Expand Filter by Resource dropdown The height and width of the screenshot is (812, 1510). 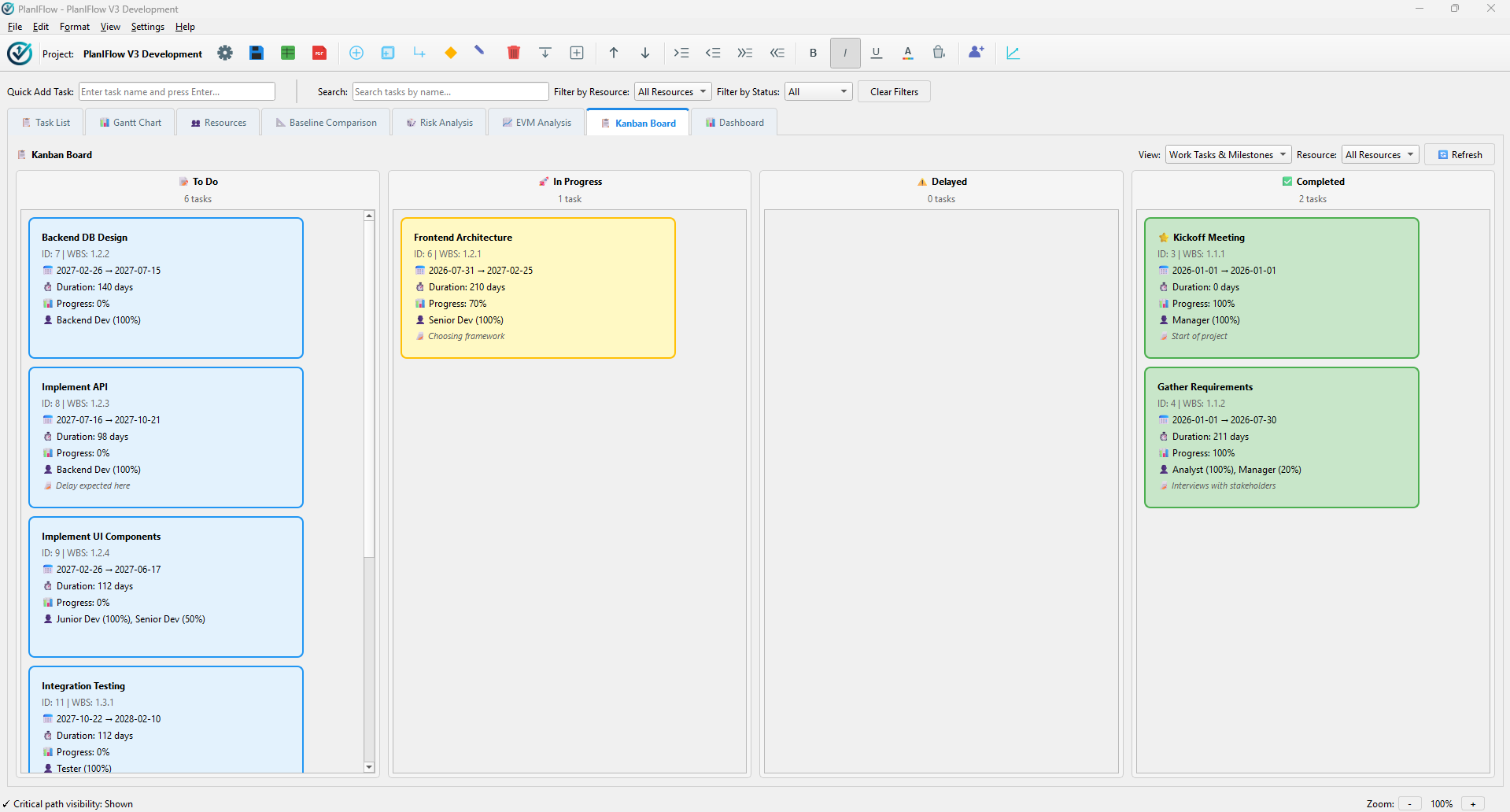(x=673, y=92)
